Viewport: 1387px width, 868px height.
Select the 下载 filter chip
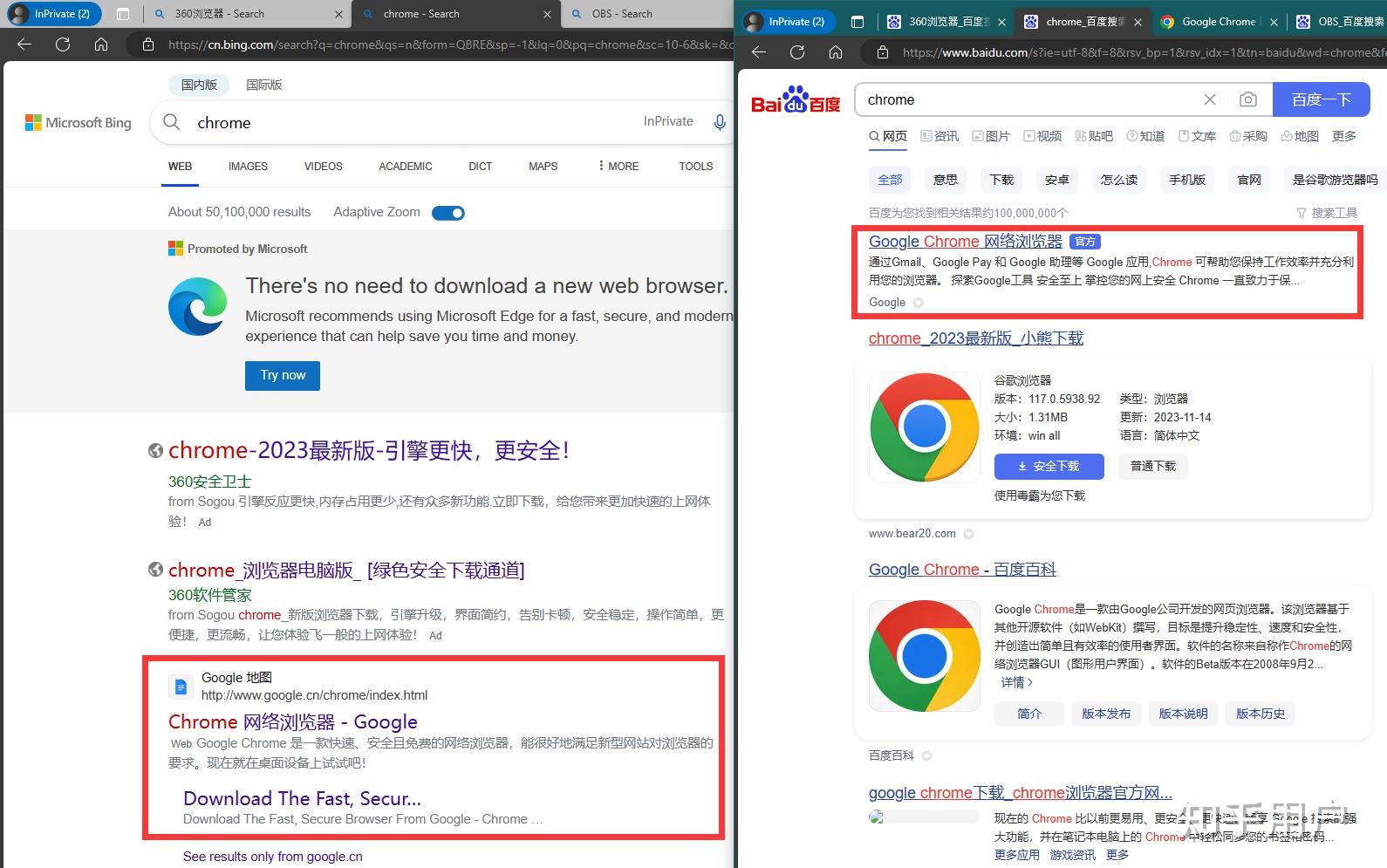tap(1001, 180)
